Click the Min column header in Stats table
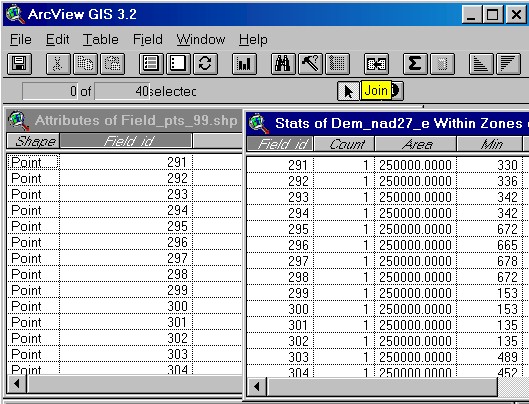This screenshot has width=529, height=404. click(x=490, y=144)
